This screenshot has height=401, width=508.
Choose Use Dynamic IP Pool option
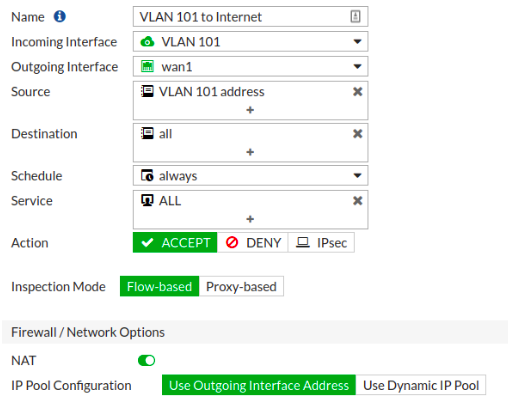(421, 385)
